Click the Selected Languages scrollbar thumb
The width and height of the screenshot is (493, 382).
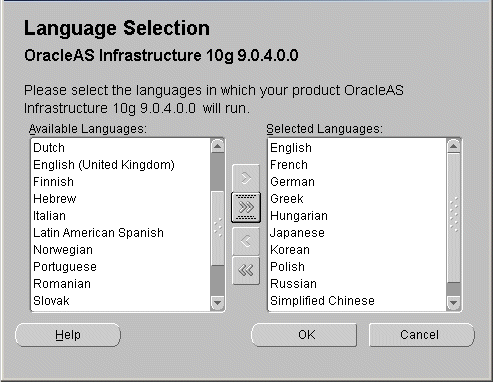454,218
